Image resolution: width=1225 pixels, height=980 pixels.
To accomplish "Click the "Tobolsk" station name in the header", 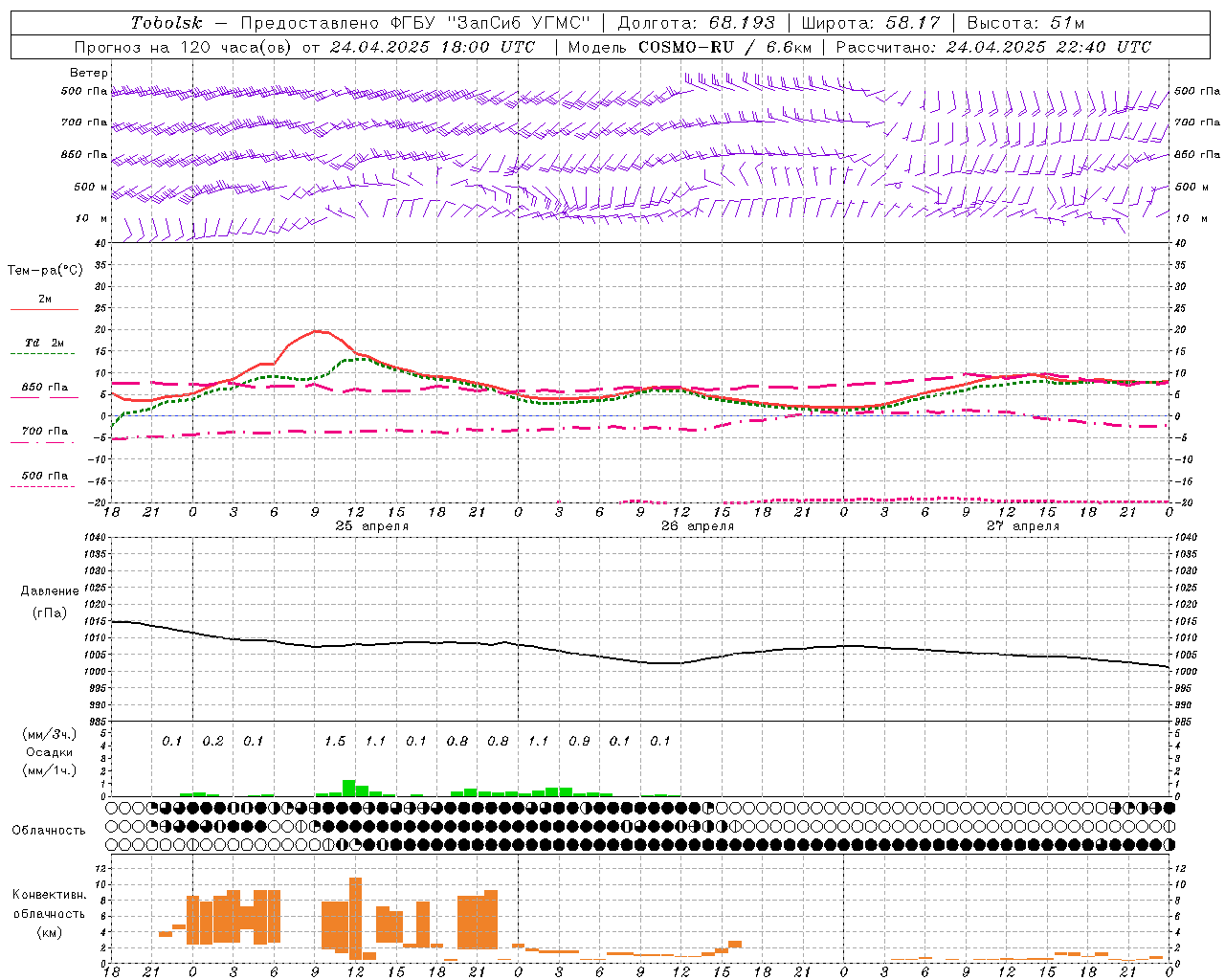I will coord(167,23).
